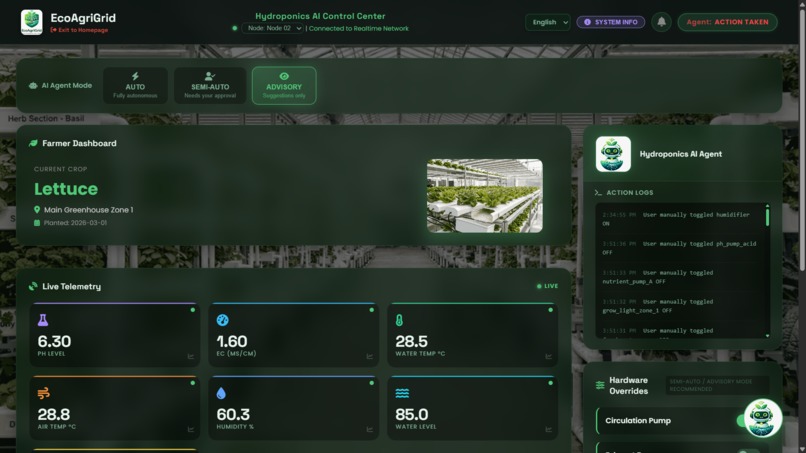Click the pH level flask icon
Viewport: 806px width, 453px height.
pyautogui.click(x=43, y=320)
